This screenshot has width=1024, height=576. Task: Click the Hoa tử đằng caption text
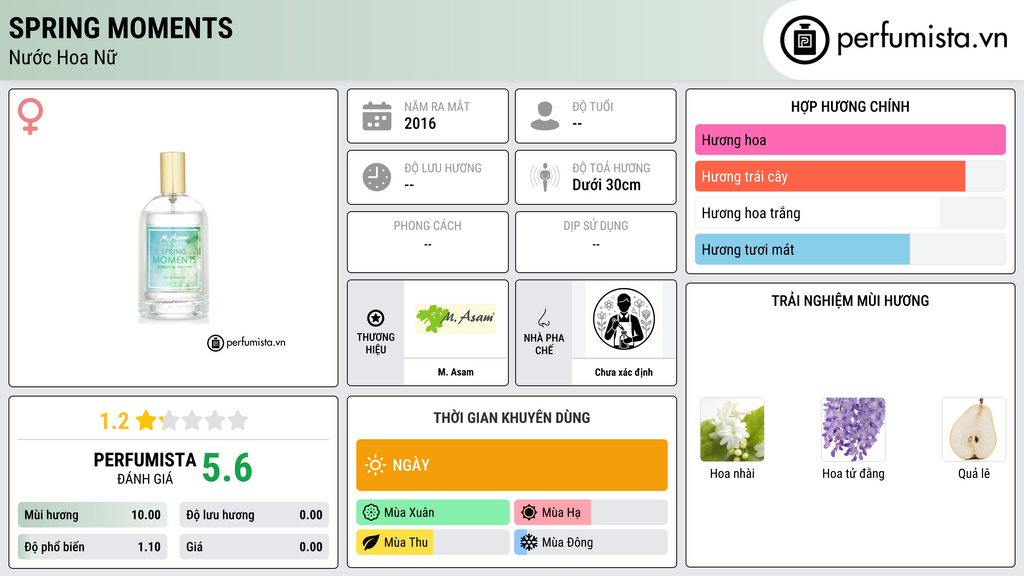pyautogui.click(x=853, y=473)
